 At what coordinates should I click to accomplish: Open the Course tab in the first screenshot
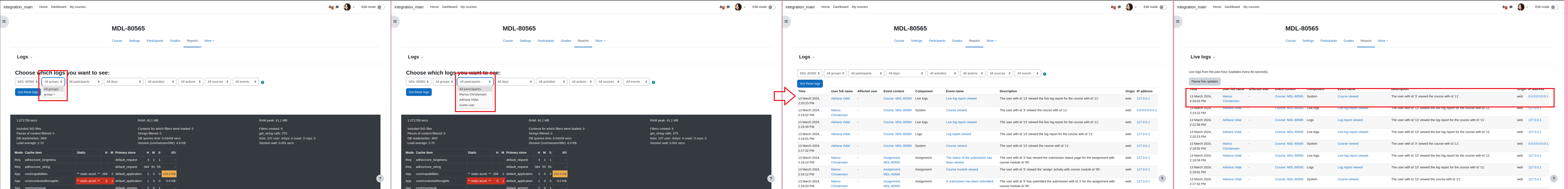click(117, 41)
